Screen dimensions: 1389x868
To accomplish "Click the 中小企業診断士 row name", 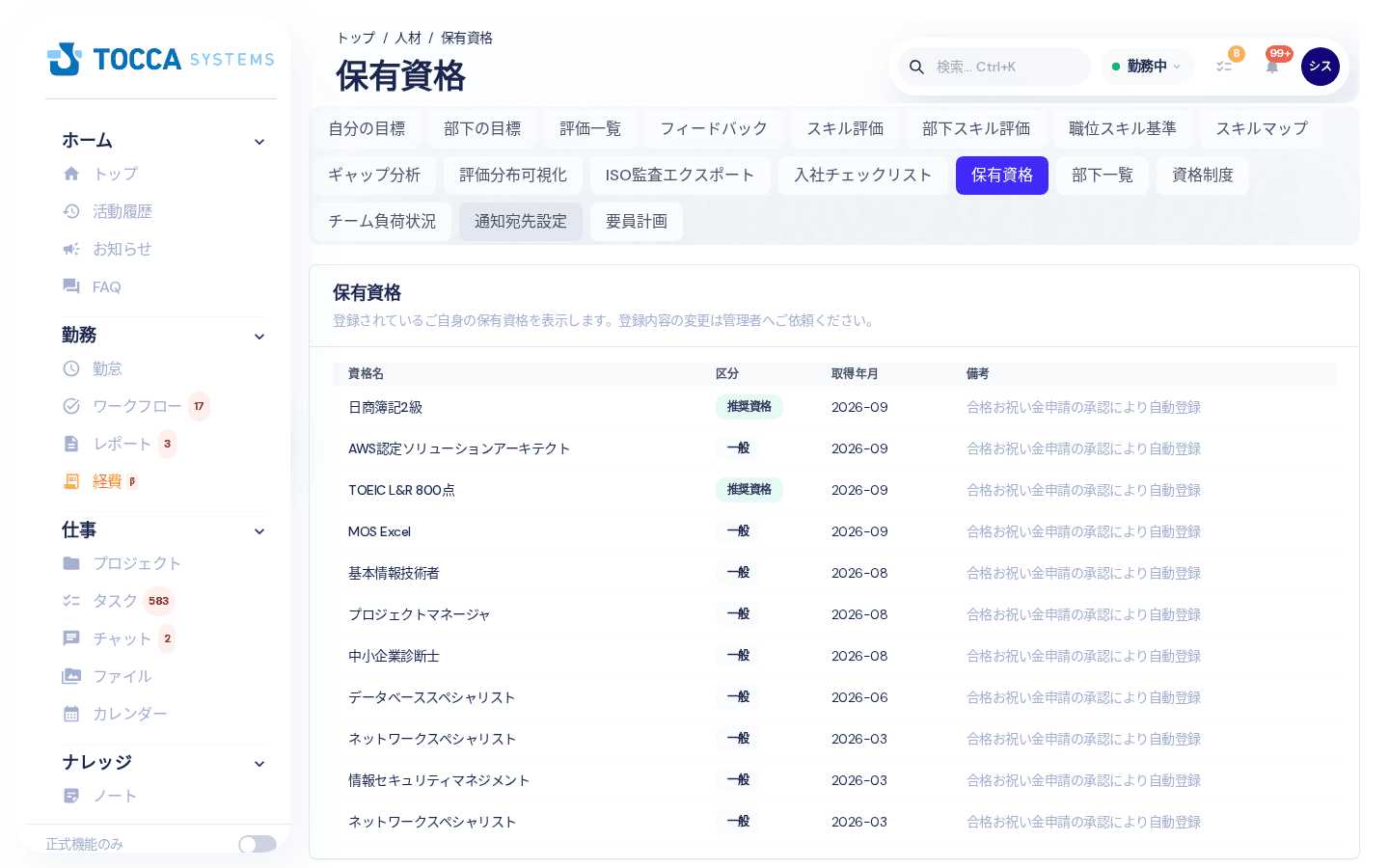I will click(x=394, y=656).
